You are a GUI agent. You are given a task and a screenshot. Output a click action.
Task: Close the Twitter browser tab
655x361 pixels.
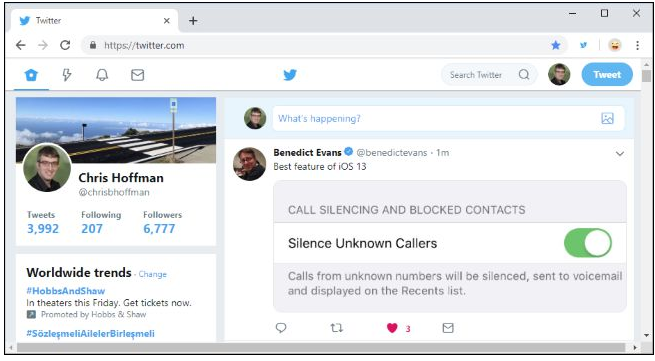click(x=166, y=20)
